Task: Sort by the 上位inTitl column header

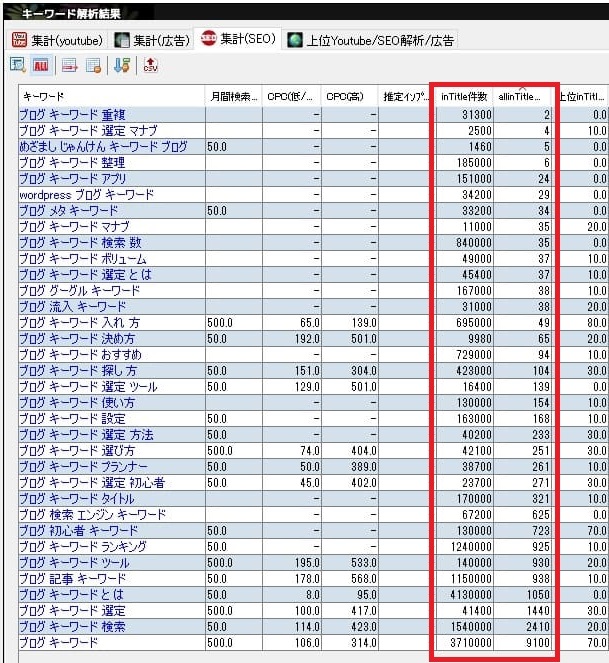Action: pyautogui.click(x=584, y=96)
